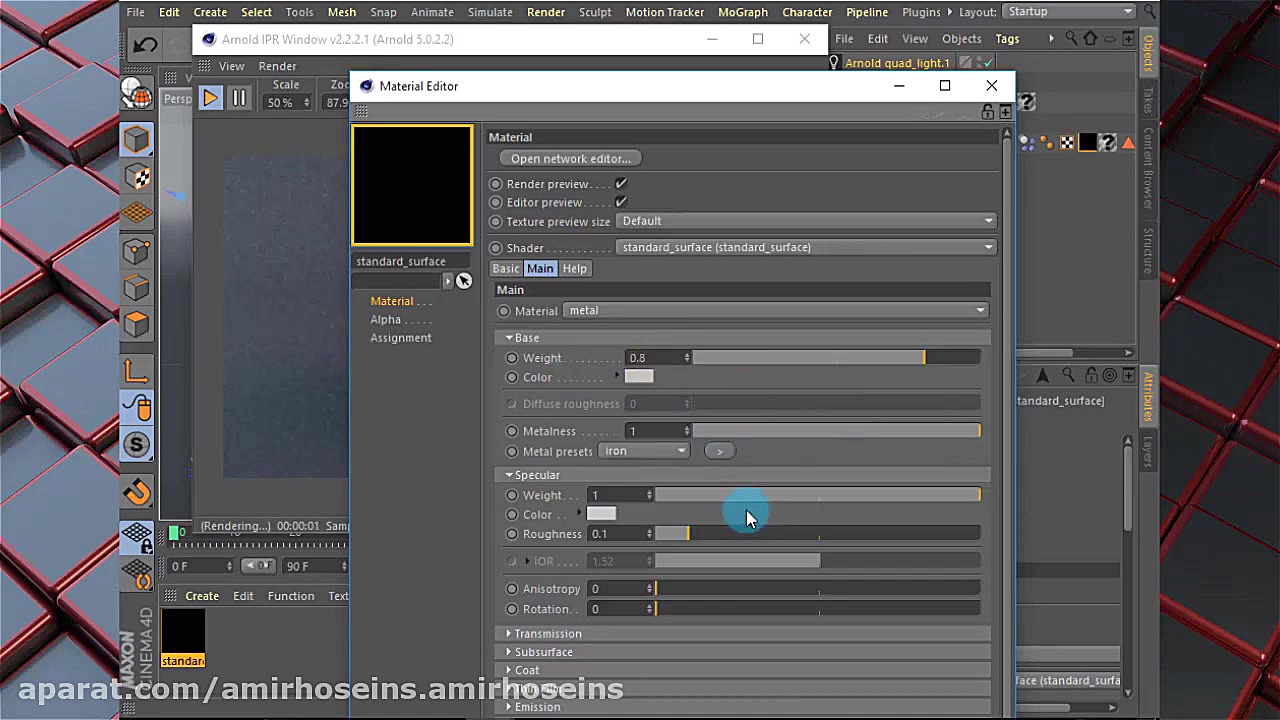Click the Attribute Manager search icon
This screenshot has height=720, width=1280.
pos(1068,376)
